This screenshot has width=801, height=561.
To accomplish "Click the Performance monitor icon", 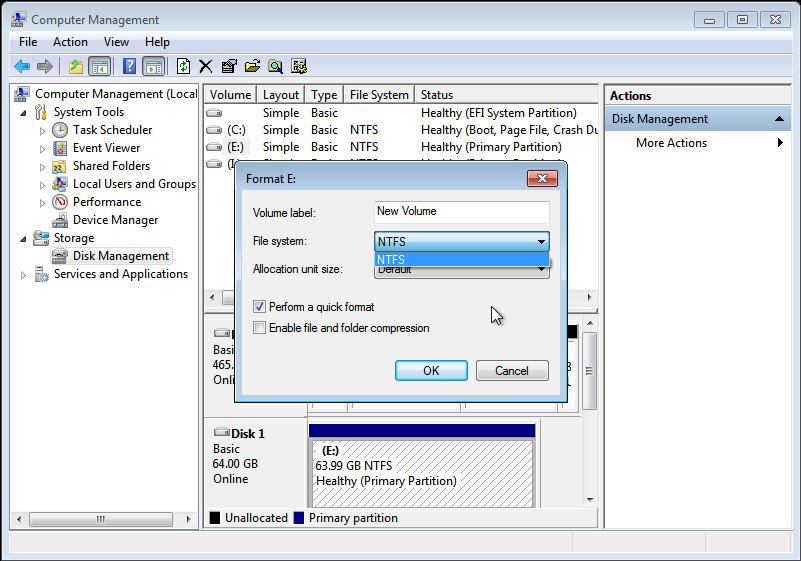I will click(60, 202).
